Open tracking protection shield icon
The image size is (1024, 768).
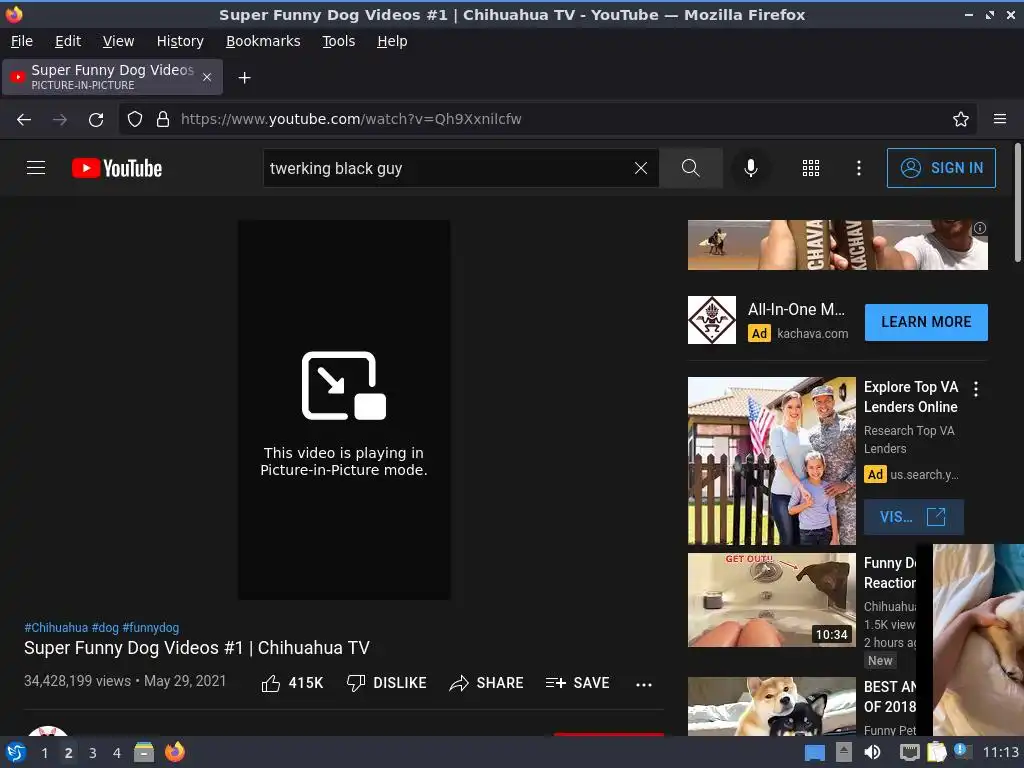[x=135, y=119]
